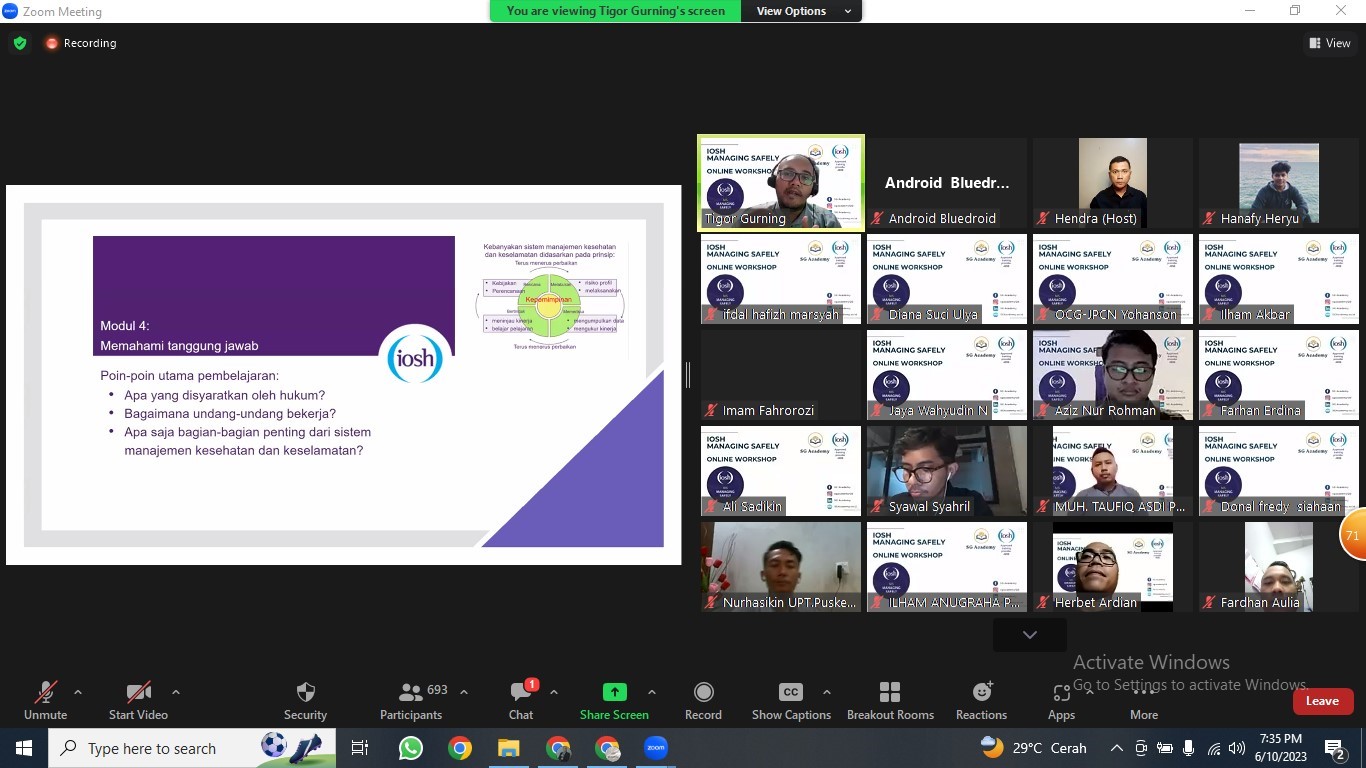This screenshot has height=768, width=1366.
Task: Show next page of video thumbnails
Action: pyautogui.click(x=1029, y=635)
